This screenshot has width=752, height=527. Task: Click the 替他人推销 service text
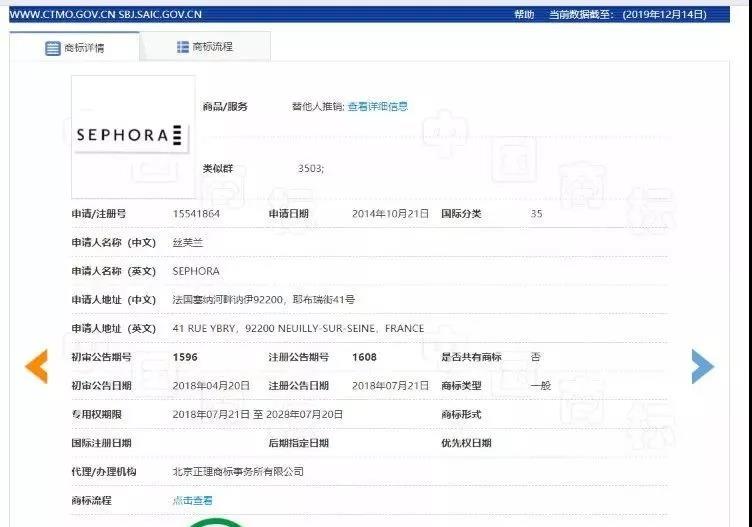318,106
